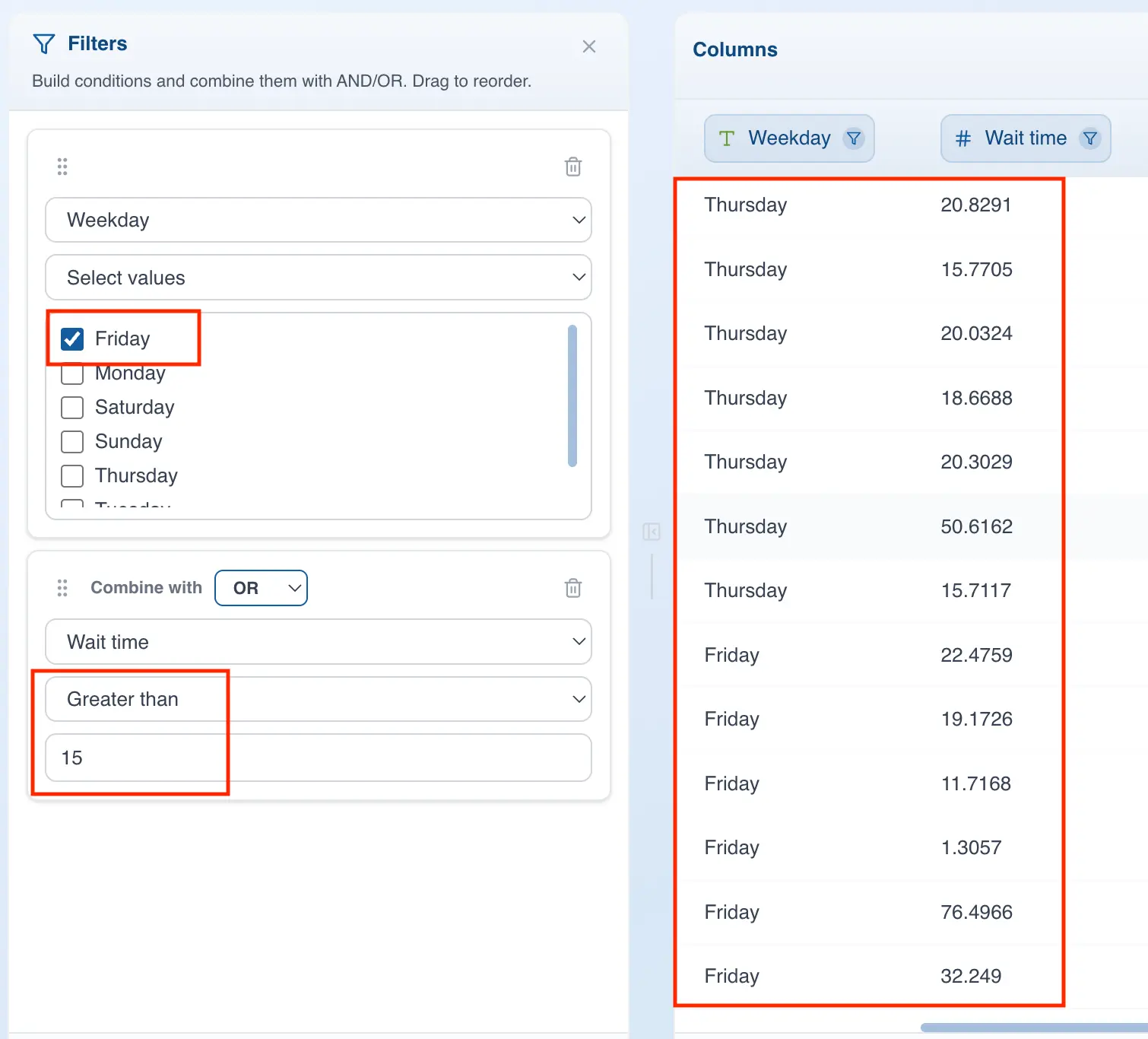Click the filter icon on Weekday column
The width and height of the screenshot is (1148, 1039).
pyautogui.click(x=854, y=138)
